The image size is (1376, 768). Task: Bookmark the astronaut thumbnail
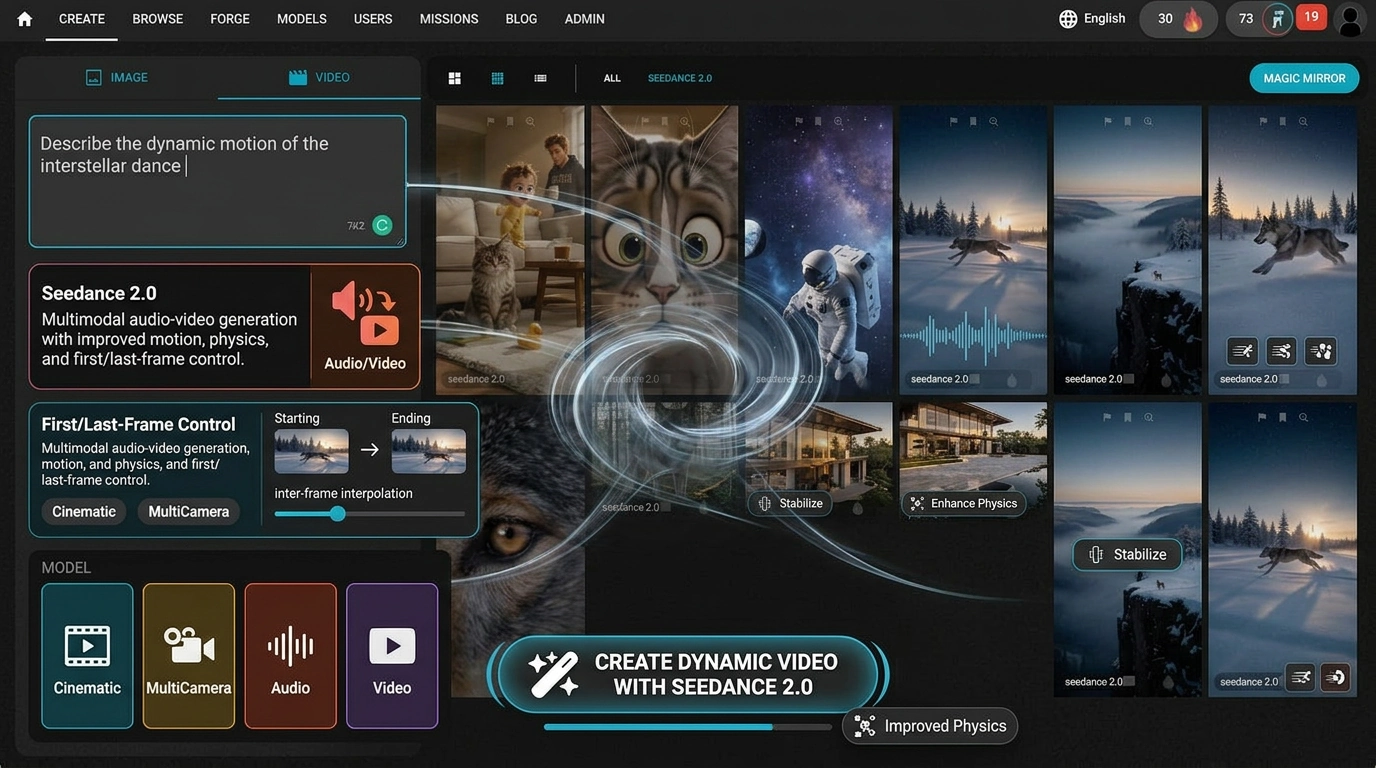[x=818, y=121]
